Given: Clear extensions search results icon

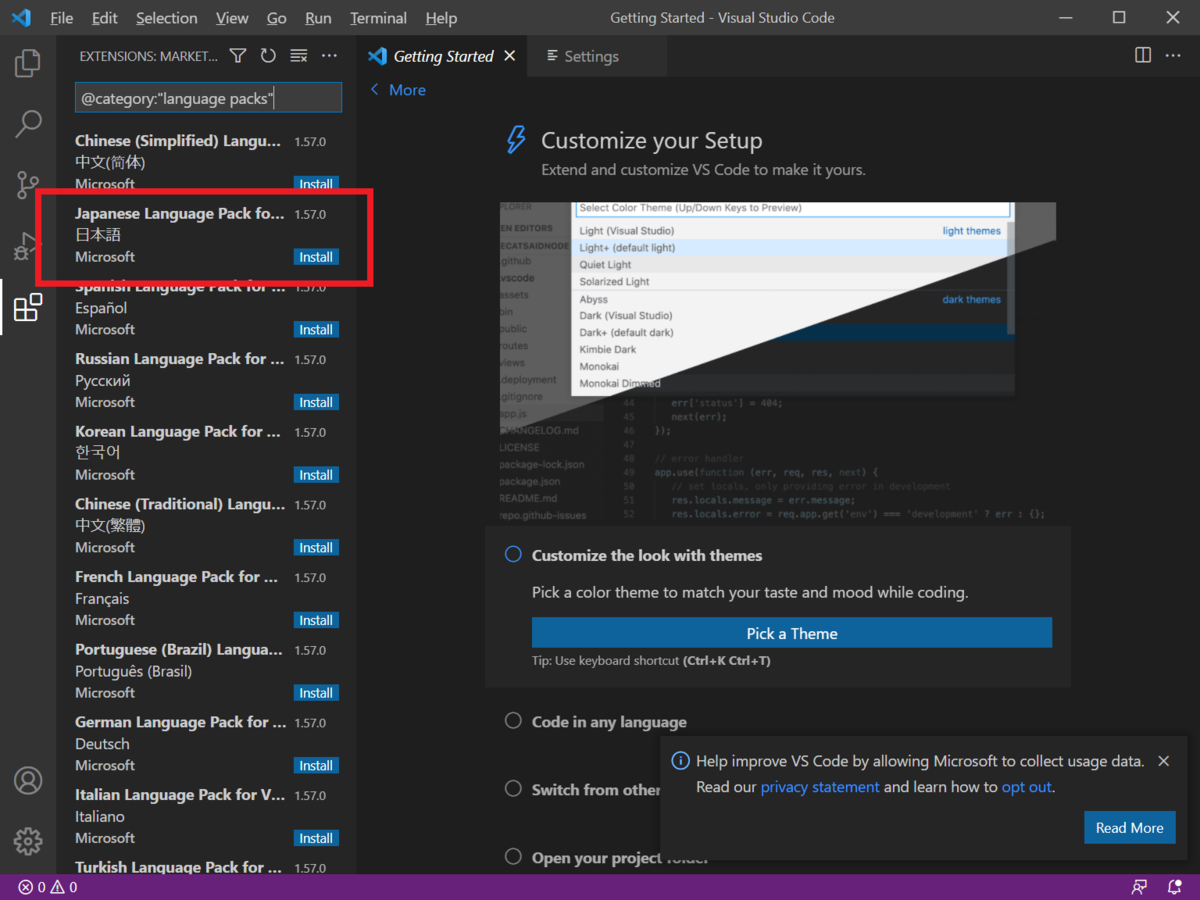Looking at the screenshot, I should coord(298,56).
